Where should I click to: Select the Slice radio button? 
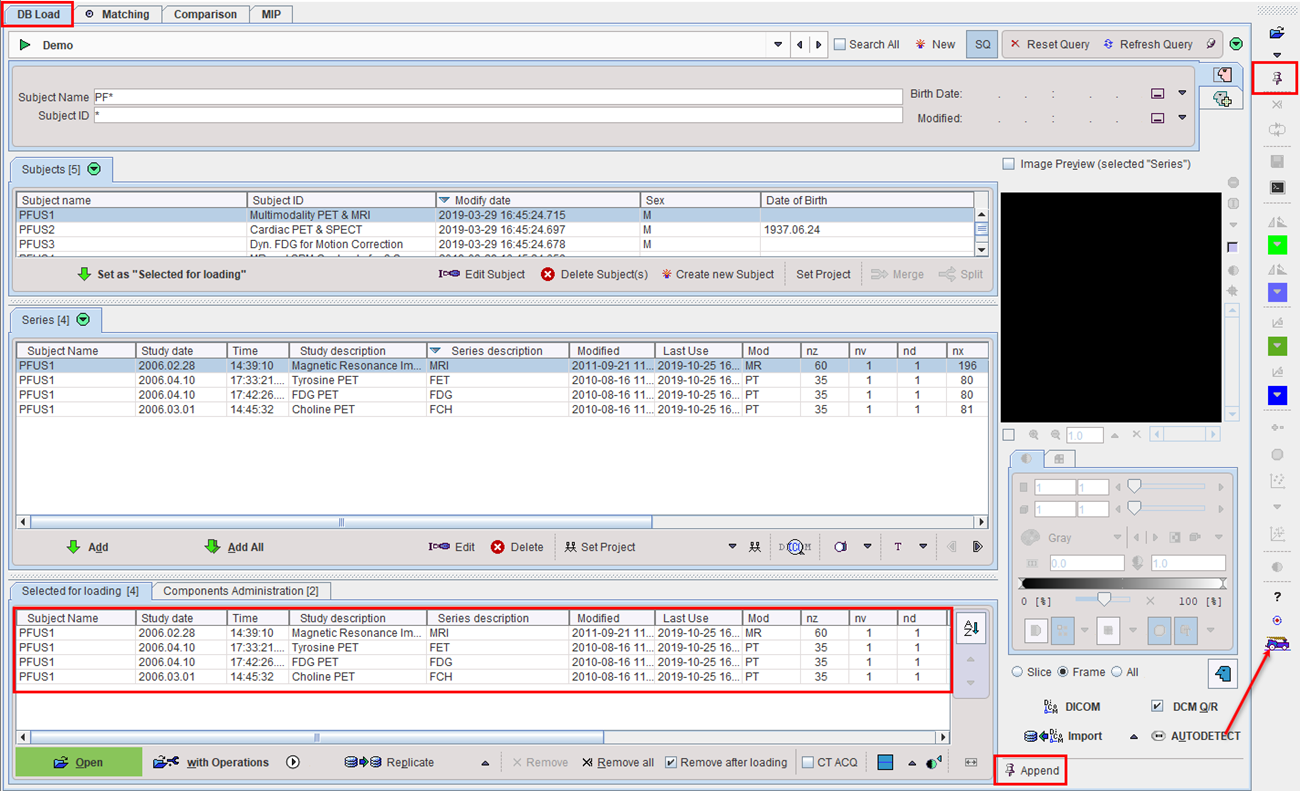pos(1018,672)
